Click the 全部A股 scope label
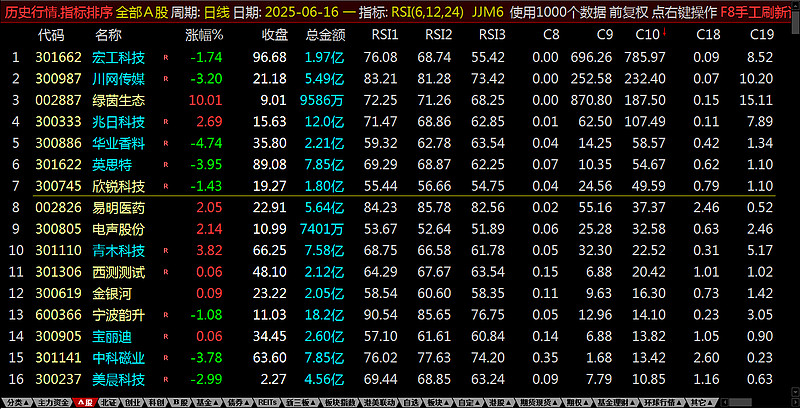This screenshot has height=409, width=800. (x=141, y=11)
